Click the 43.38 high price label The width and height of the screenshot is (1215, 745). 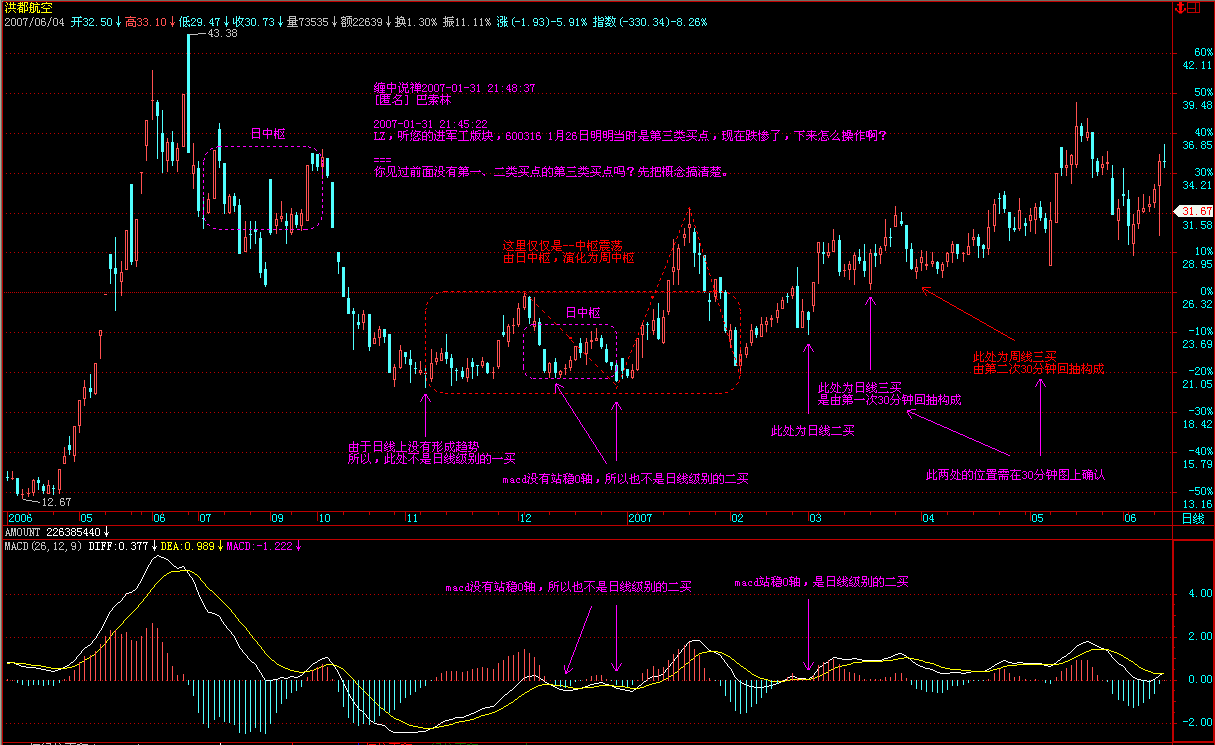pyautogui.click(x=224, y=34)
